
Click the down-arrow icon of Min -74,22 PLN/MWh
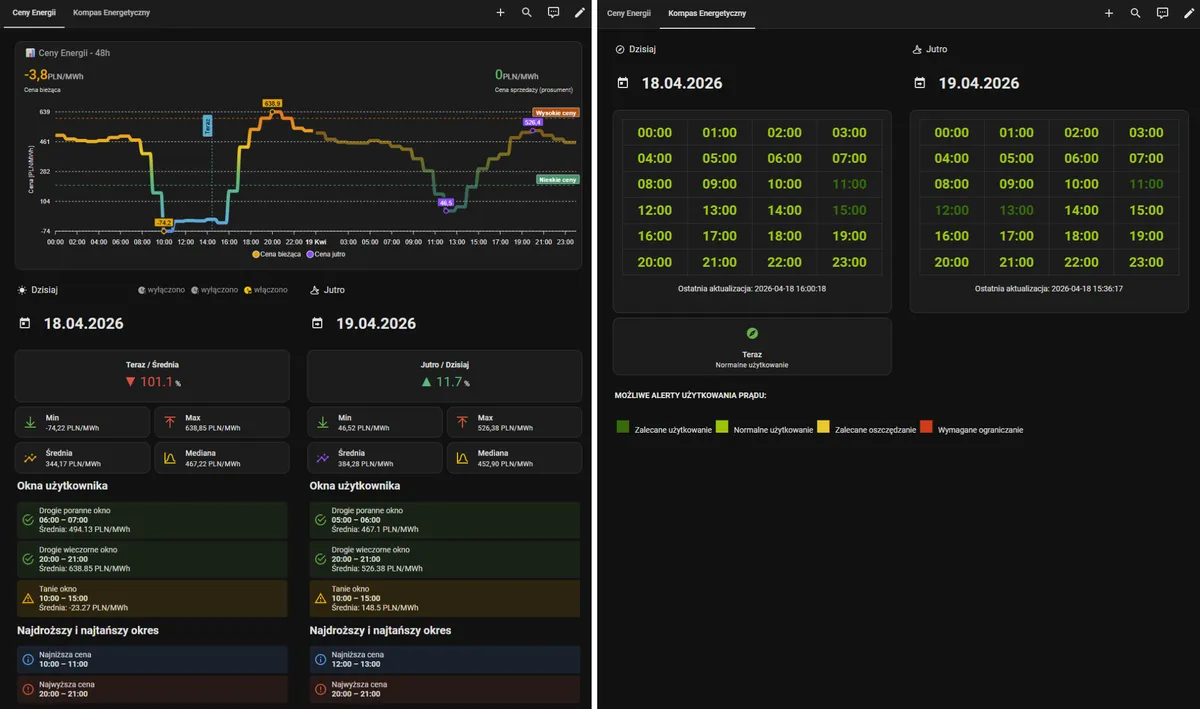pyautogui.click(x=31, y=422)
